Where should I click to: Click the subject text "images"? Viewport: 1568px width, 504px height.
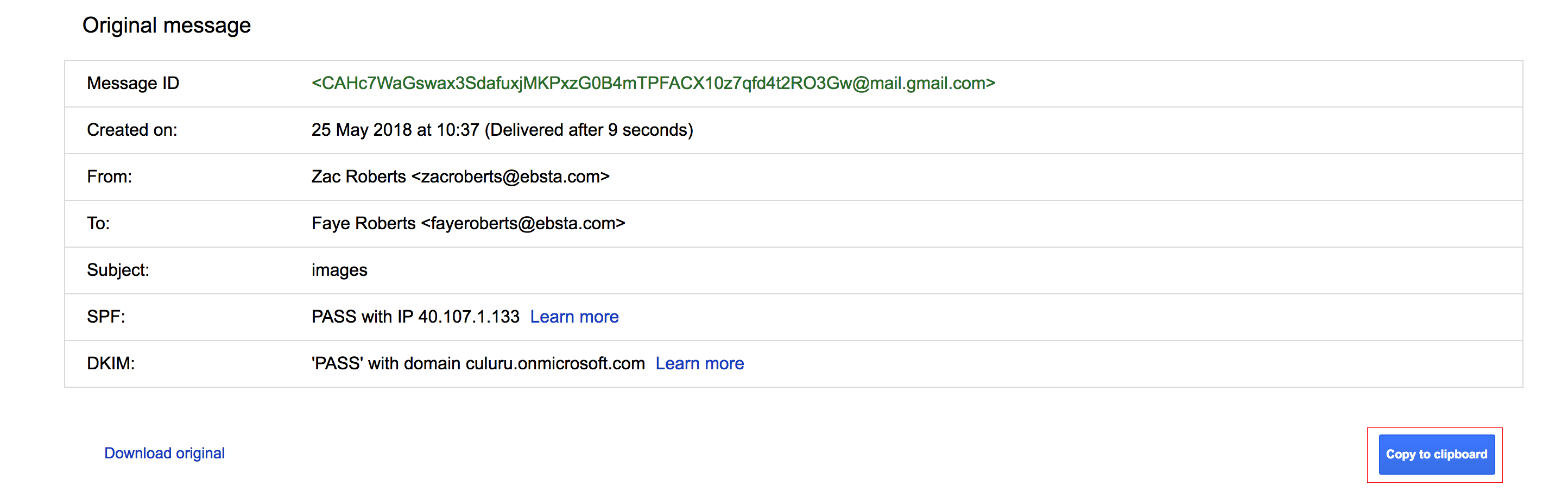pyautogui.click(x=339, y=270)
